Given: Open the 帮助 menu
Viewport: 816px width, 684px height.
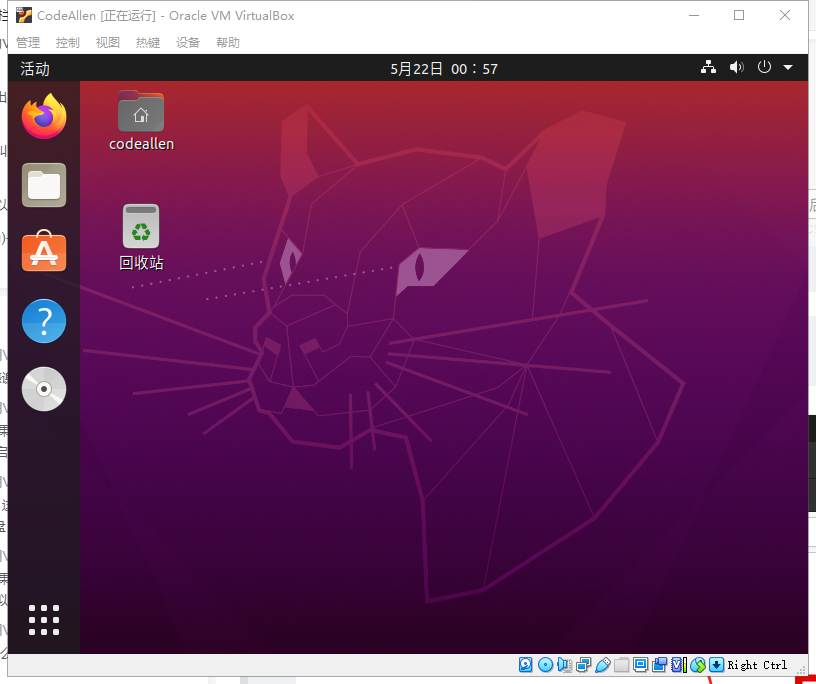Looking at the screenshot, I should 228,42.
